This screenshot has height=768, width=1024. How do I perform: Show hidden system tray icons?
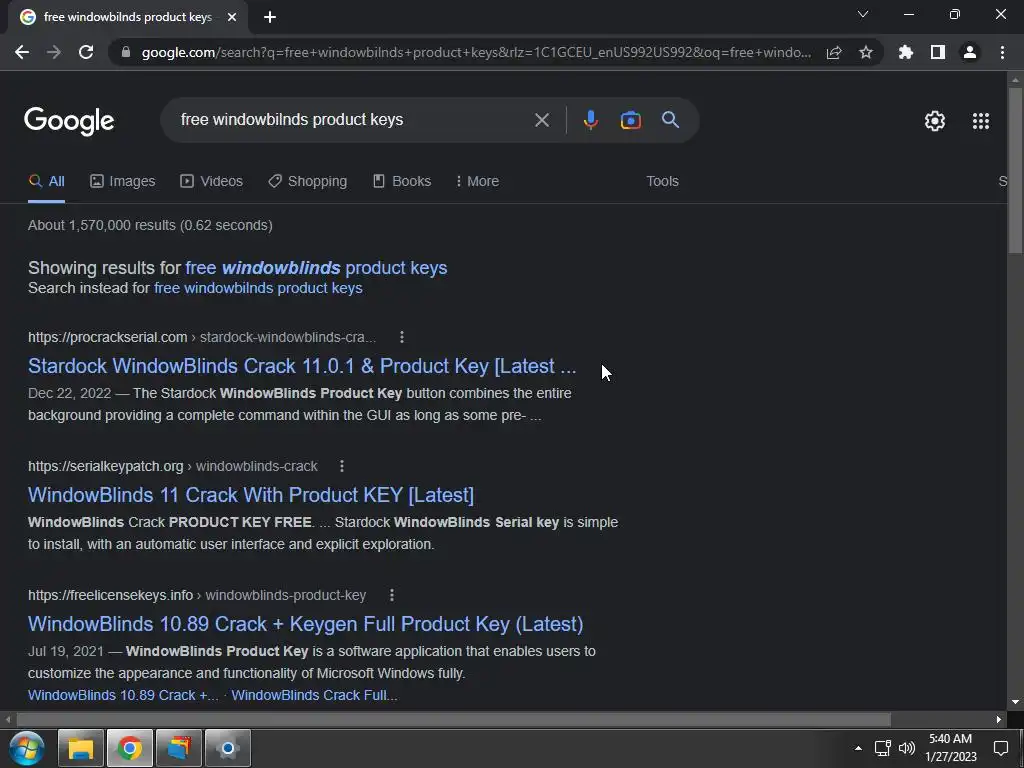tap(858, 748)
